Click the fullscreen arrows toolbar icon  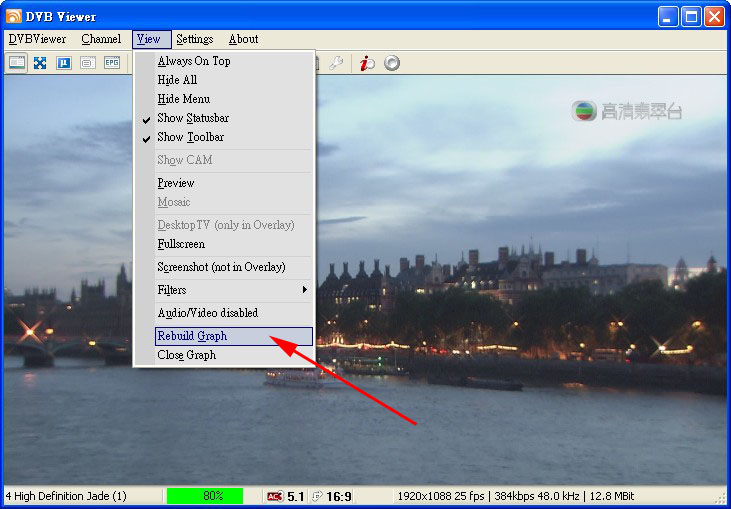click(x=40, y=63)
